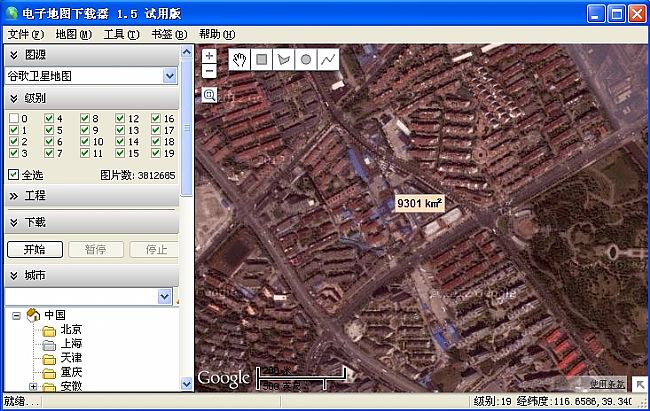Click the 北京 folder icon

pyautogui.click(x=49, y=331)
